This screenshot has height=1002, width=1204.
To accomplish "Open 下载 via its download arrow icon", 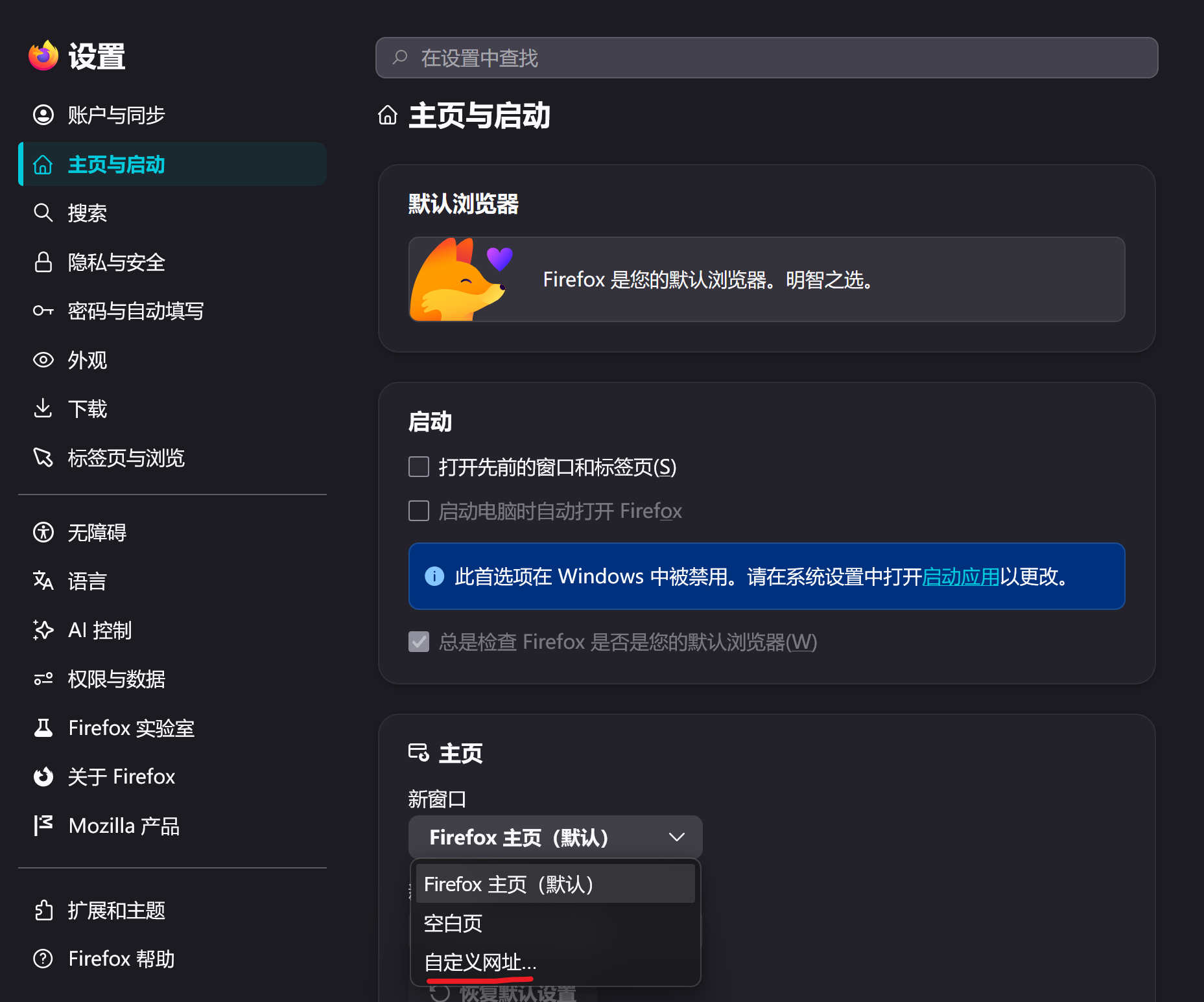I will [43, 408].
